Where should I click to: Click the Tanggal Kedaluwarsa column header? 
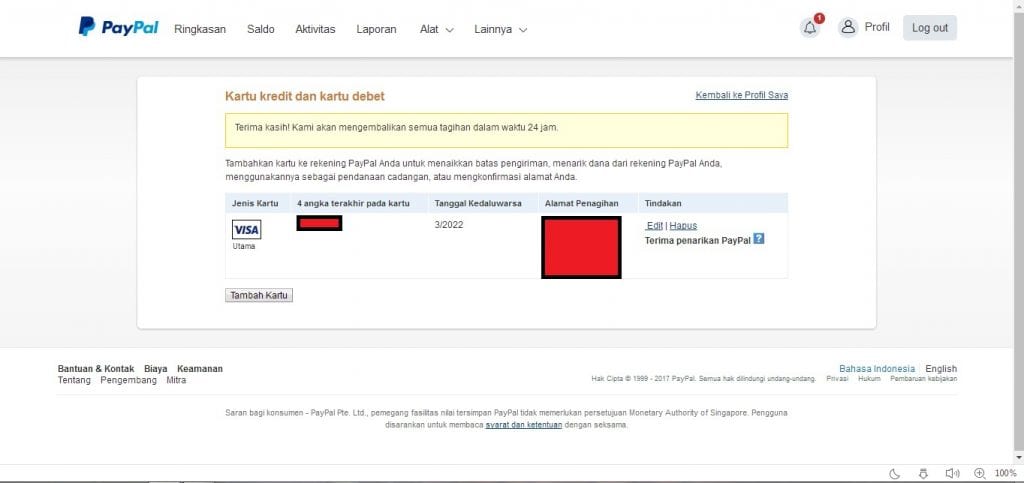(478, 204)
